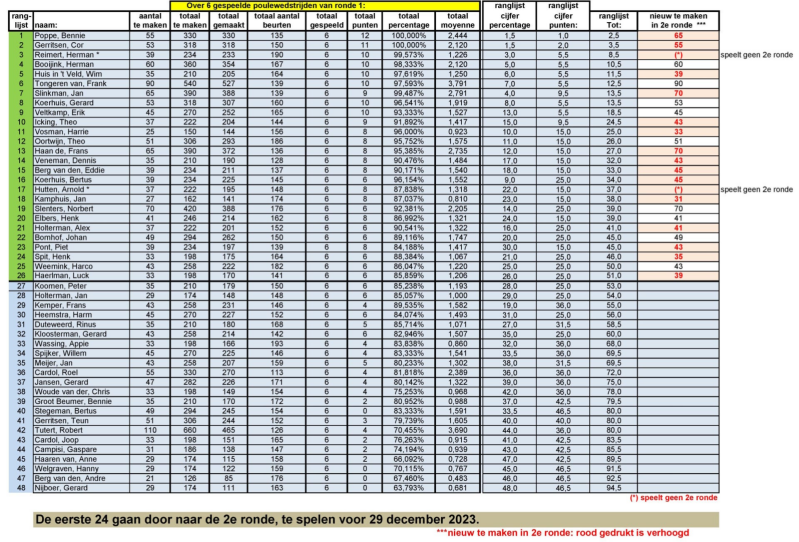Click the 'aantal te maken' column header
This screenshot has height=542, width=799.
click(150, 21)
